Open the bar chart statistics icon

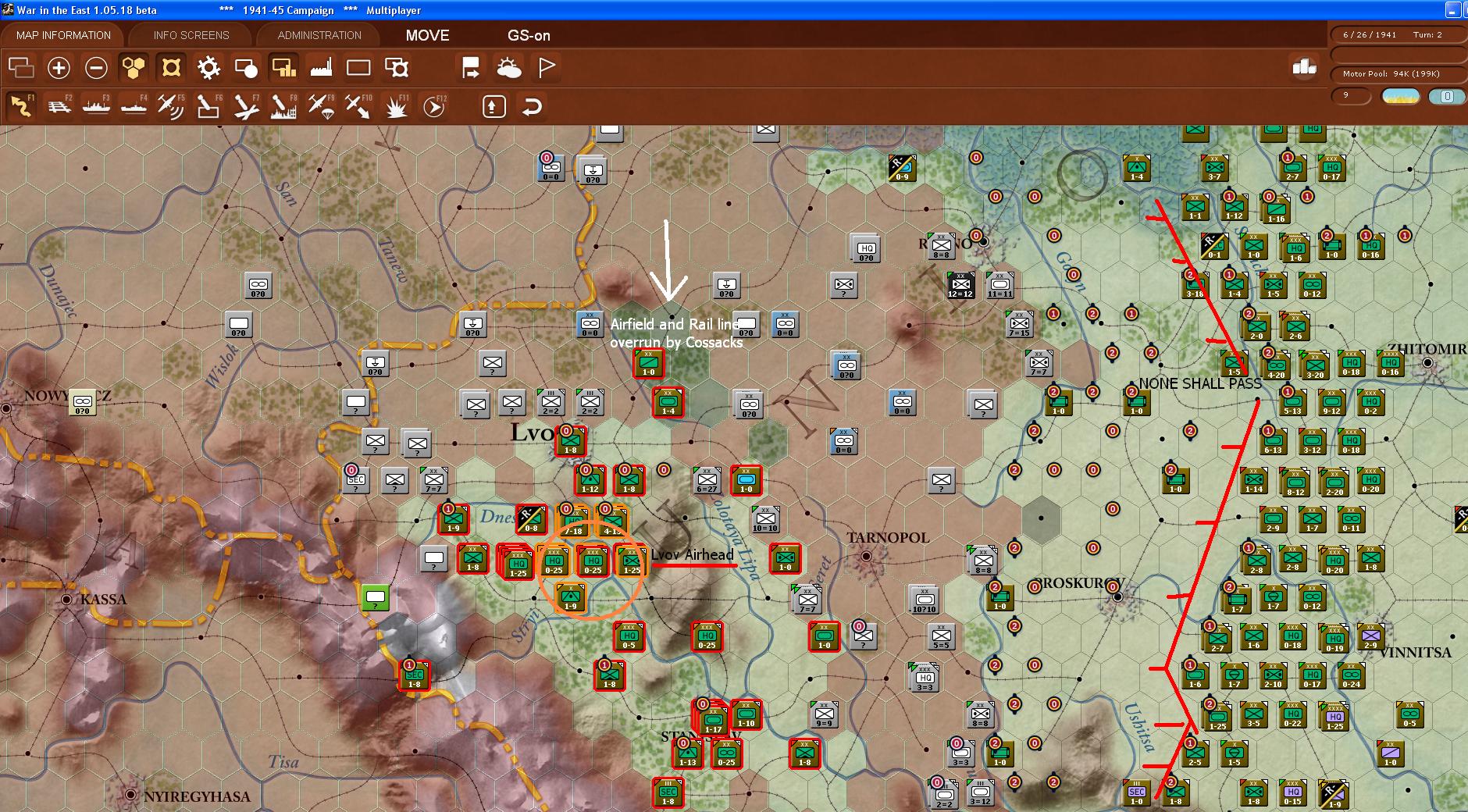(x=1304, y=67)
